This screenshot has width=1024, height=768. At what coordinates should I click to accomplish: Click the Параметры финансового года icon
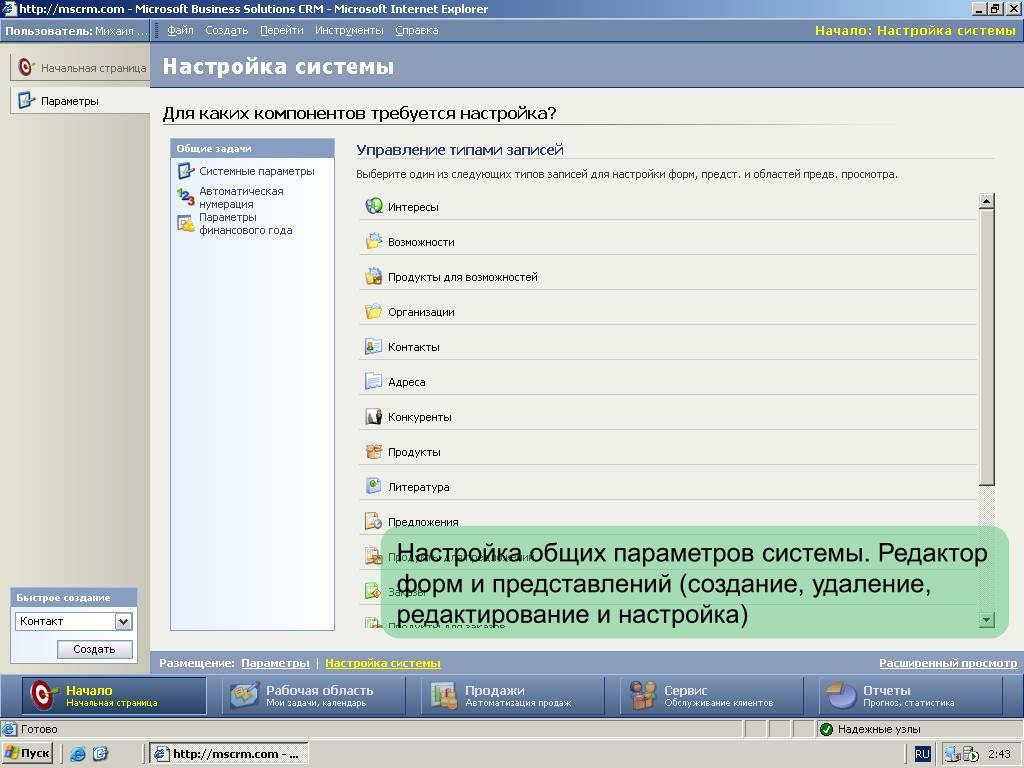[x=186, y=223]
